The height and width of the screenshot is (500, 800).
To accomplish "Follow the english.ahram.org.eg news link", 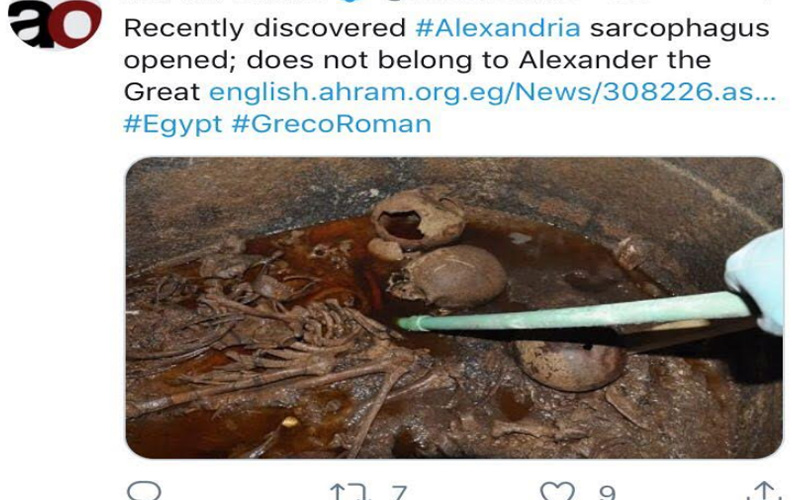I will 492,92.
